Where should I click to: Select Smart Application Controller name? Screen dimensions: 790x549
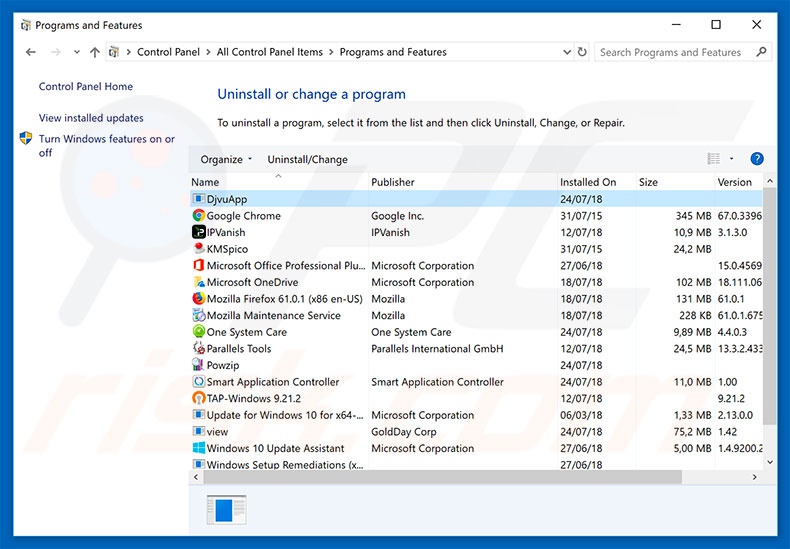(x=273, y=382)
